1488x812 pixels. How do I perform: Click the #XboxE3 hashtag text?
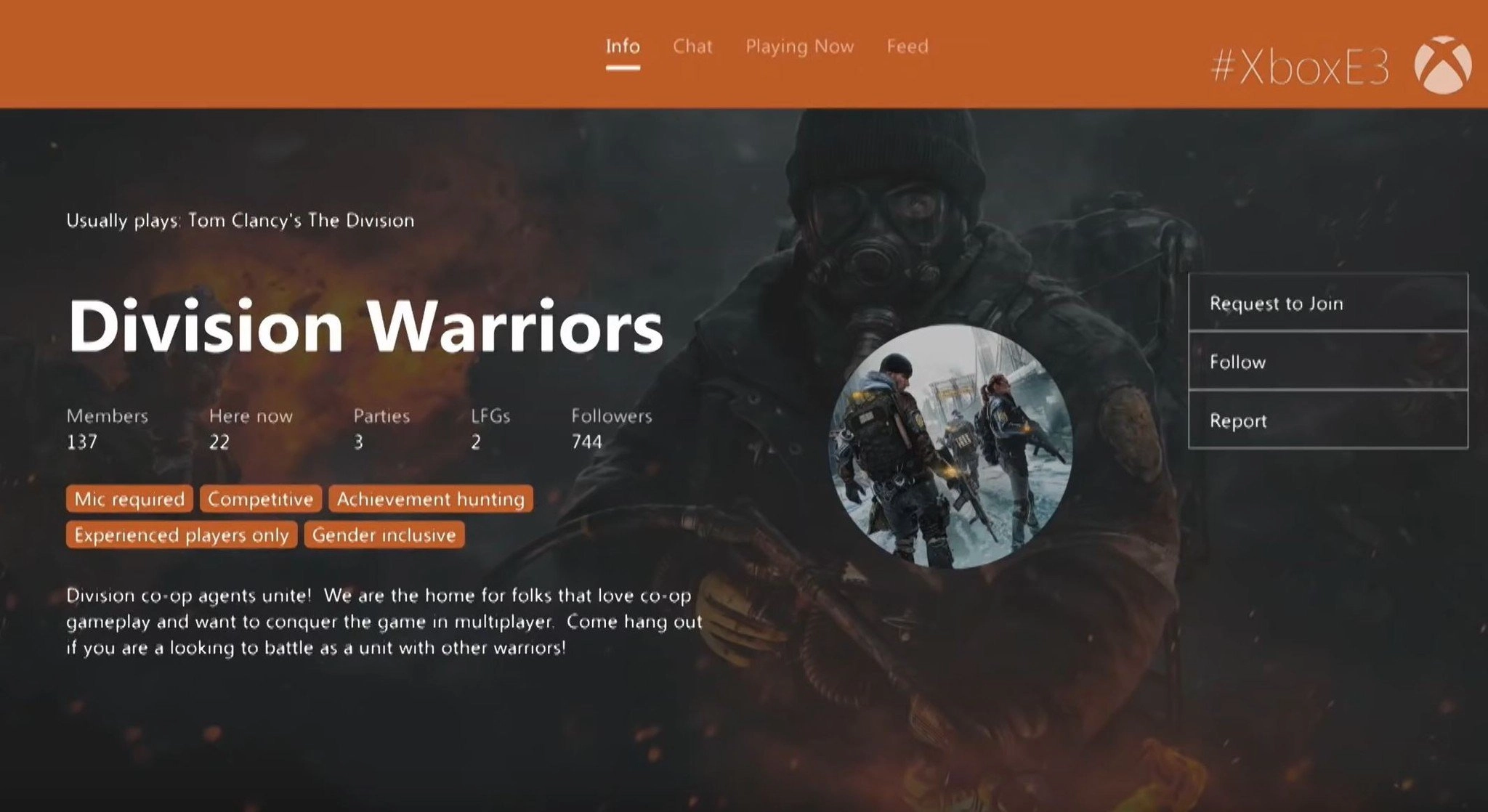click(x=1301, y=68)
